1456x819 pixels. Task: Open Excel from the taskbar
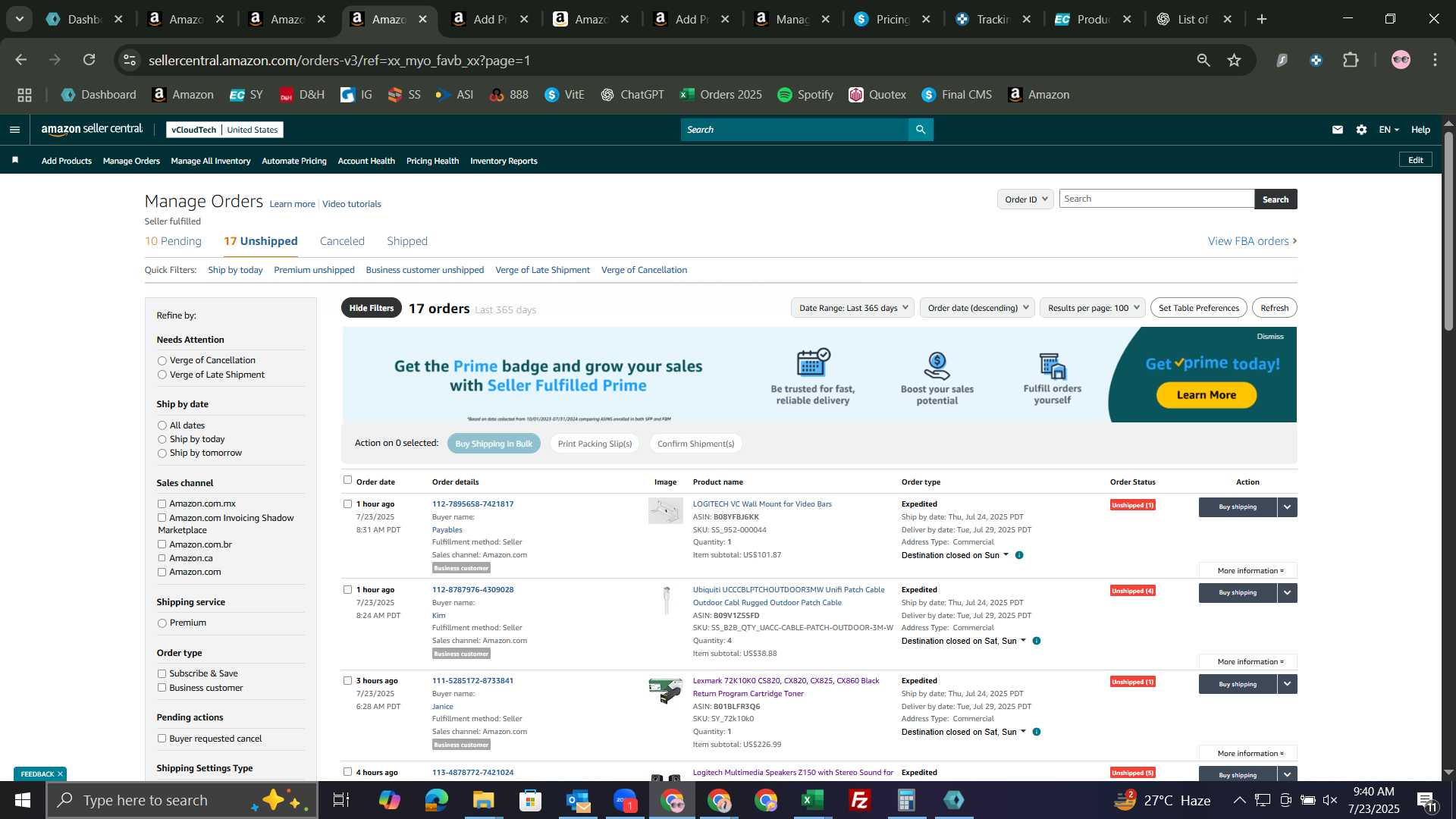(x=813, y=800)
